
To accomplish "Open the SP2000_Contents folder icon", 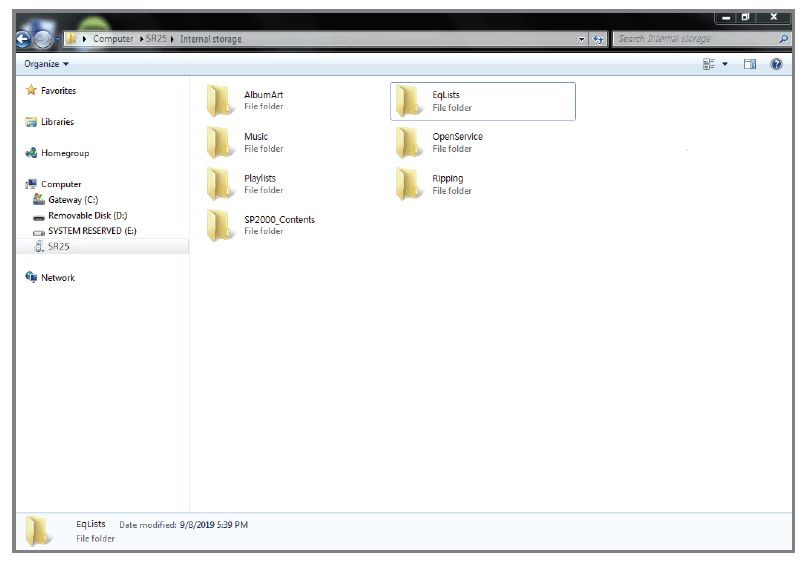I will click(219, 225).
